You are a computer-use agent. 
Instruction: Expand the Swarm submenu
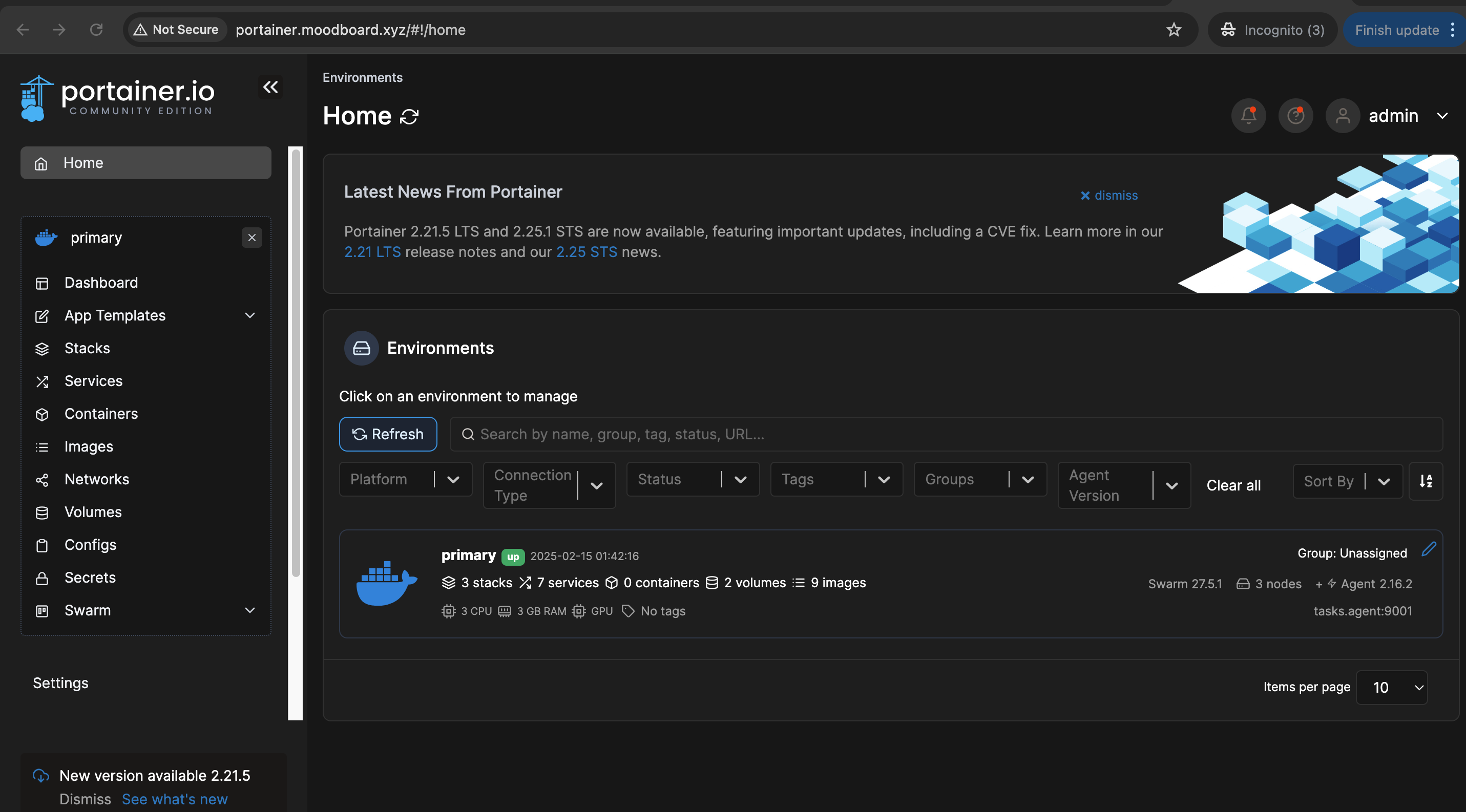coord(249,610)
